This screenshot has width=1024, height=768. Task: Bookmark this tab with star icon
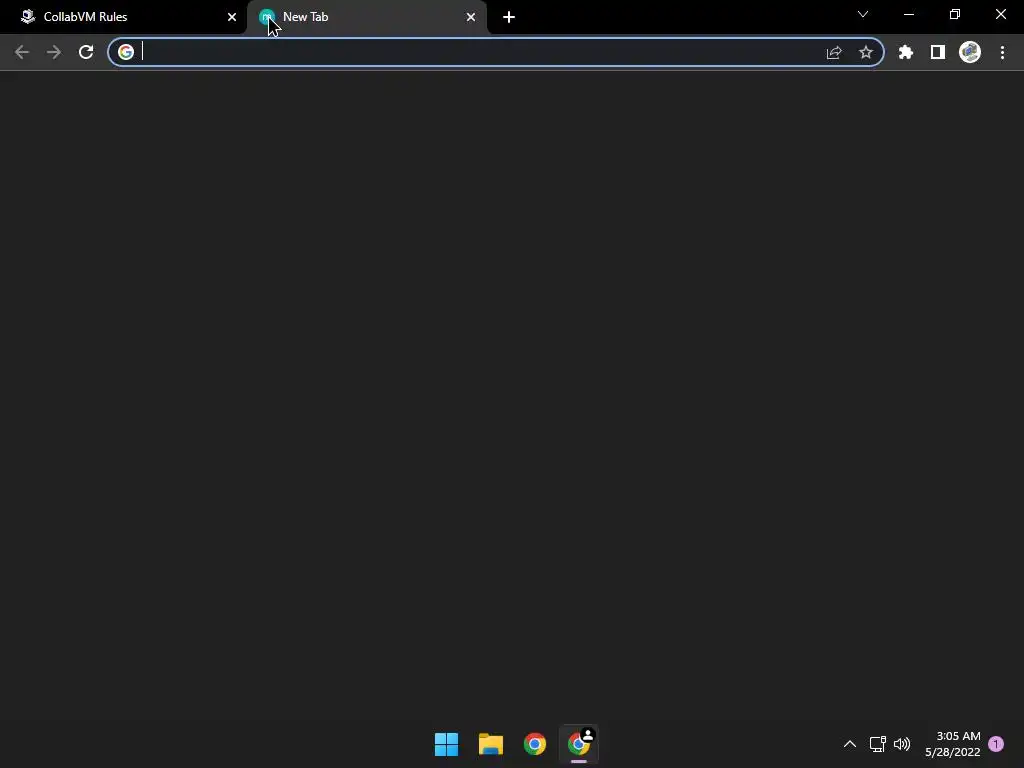pos(866,52)
